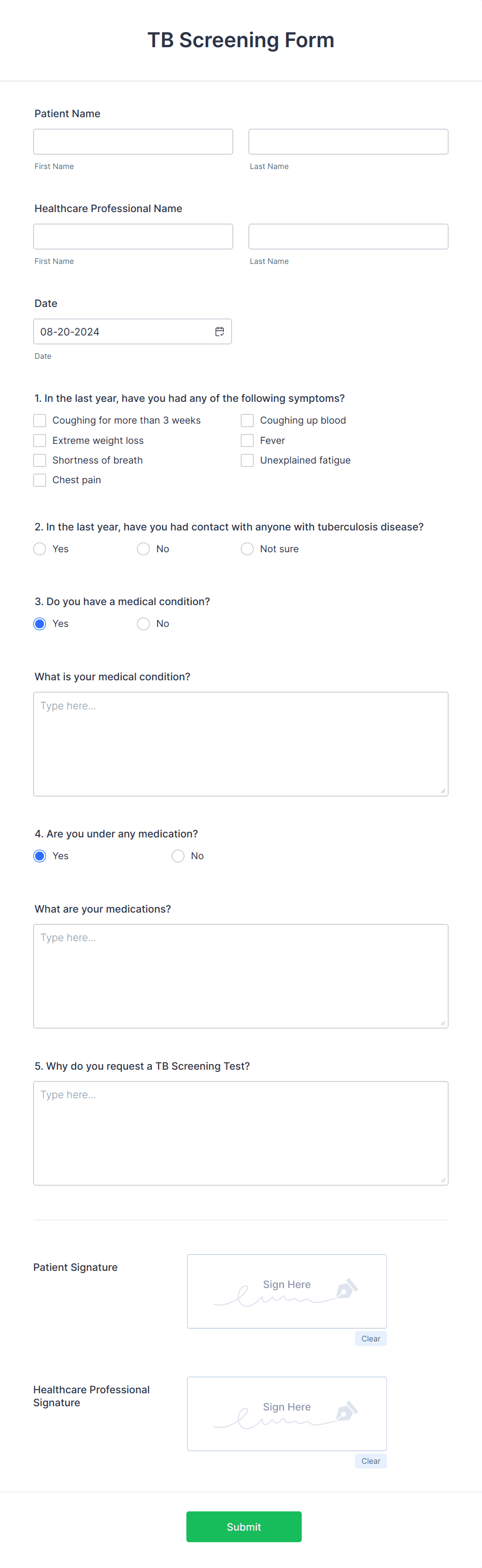
Task: Select the Fever checkbox
Action: tap(247, 440)
